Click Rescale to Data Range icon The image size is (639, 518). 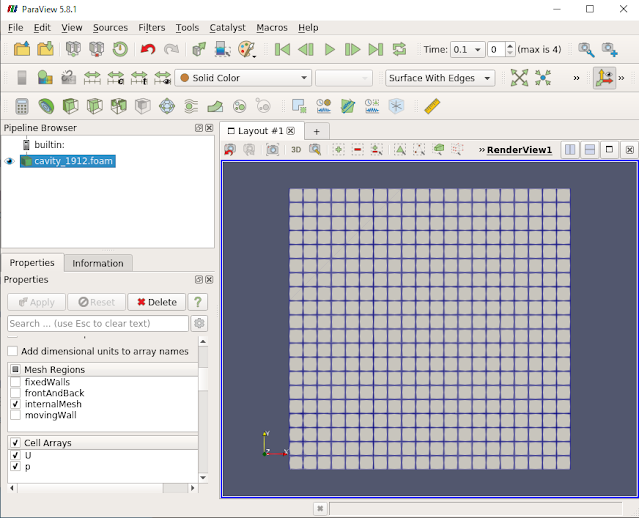coord(92,77)
